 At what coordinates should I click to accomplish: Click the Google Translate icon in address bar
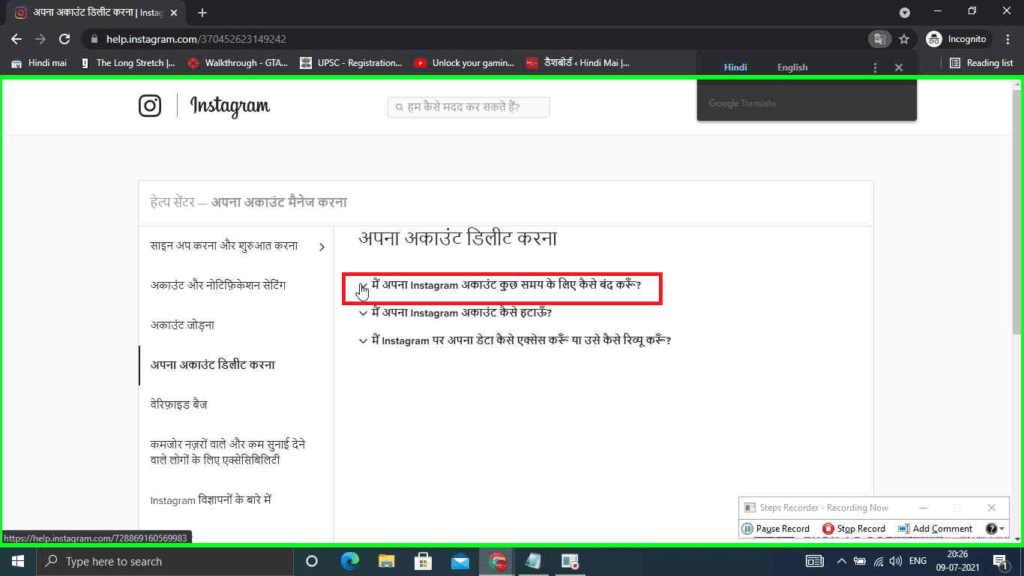(x=880, y=39)
